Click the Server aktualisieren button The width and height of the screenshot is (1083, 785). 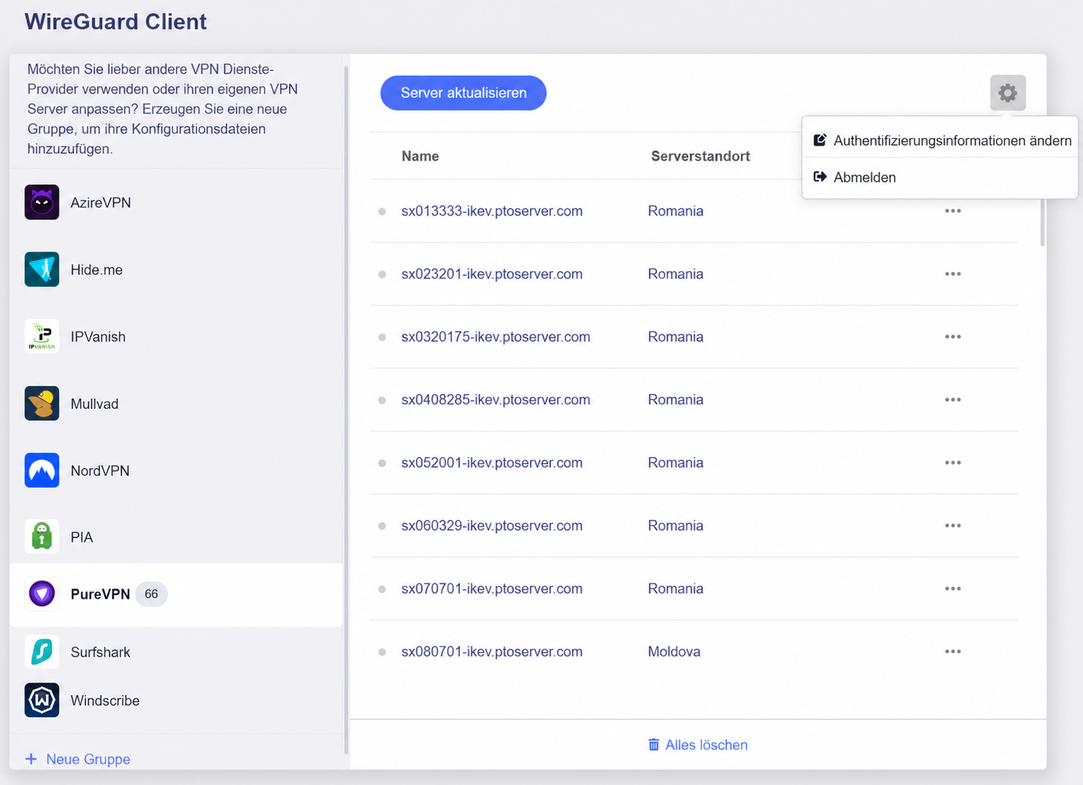pos(463,93)
